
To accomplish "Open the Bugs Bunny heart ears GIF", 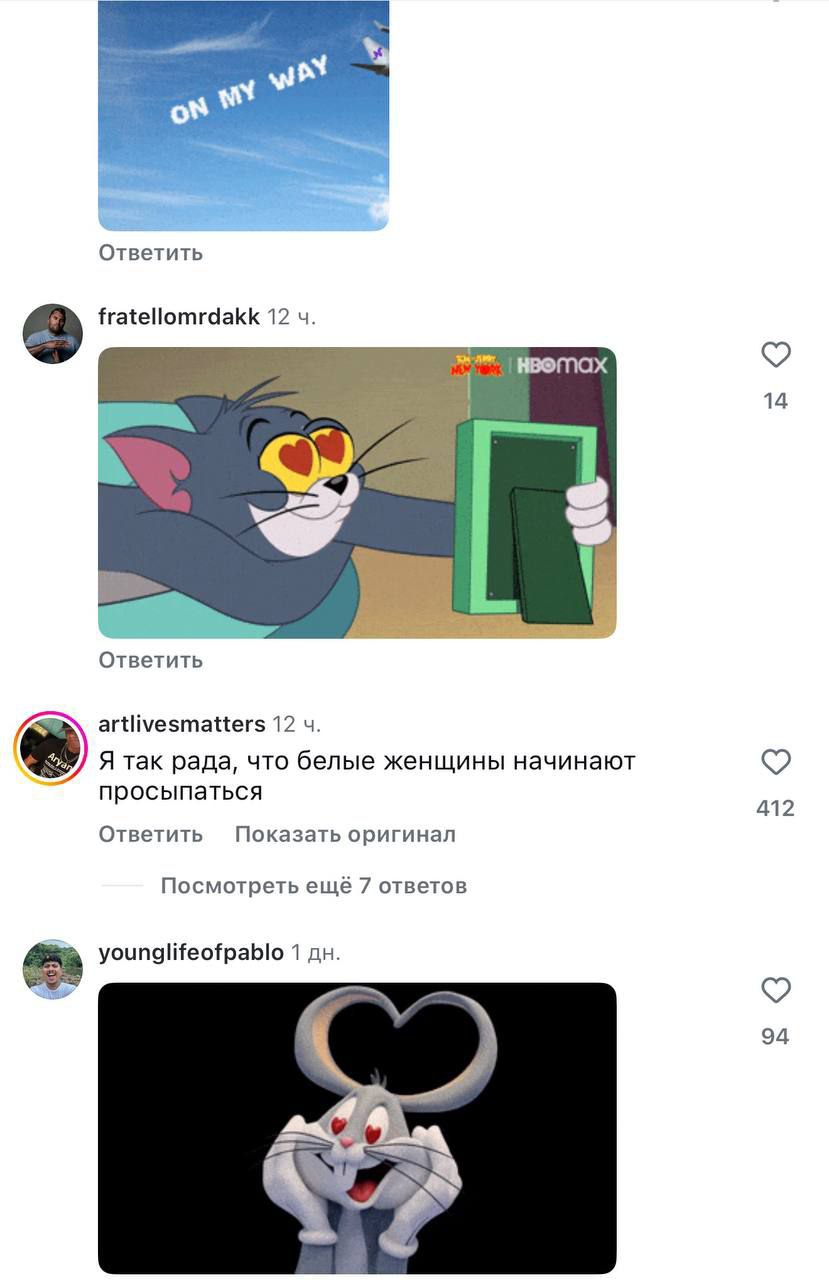I will tap(357, 1128).
